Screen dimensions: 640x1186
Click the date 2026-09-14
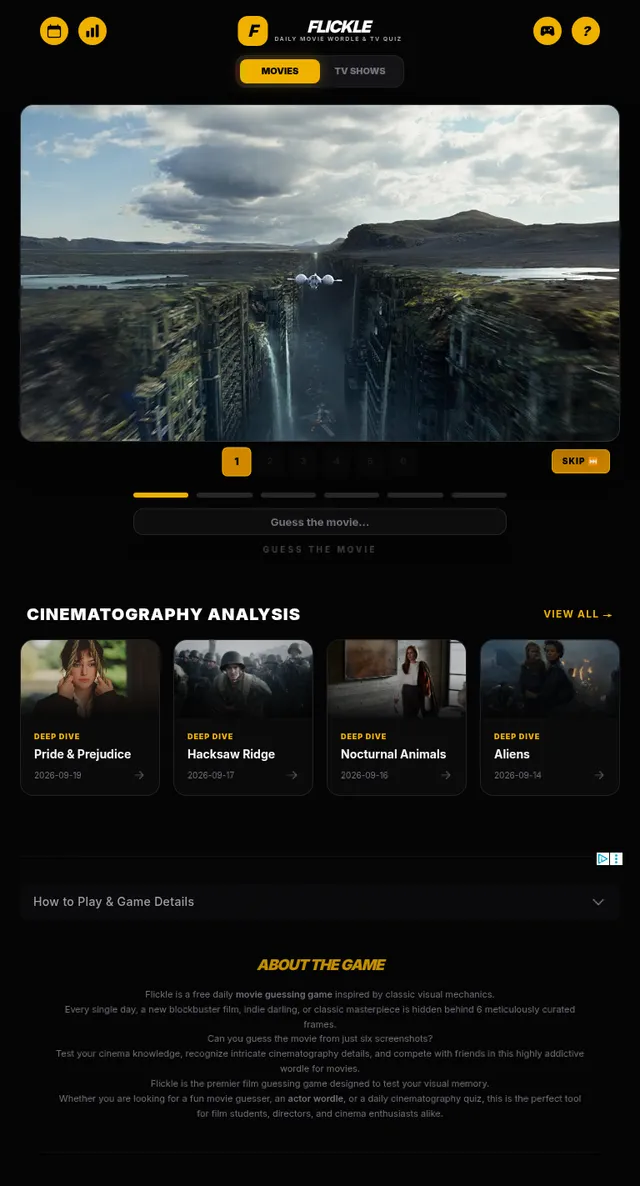click(x=517, y=775)
